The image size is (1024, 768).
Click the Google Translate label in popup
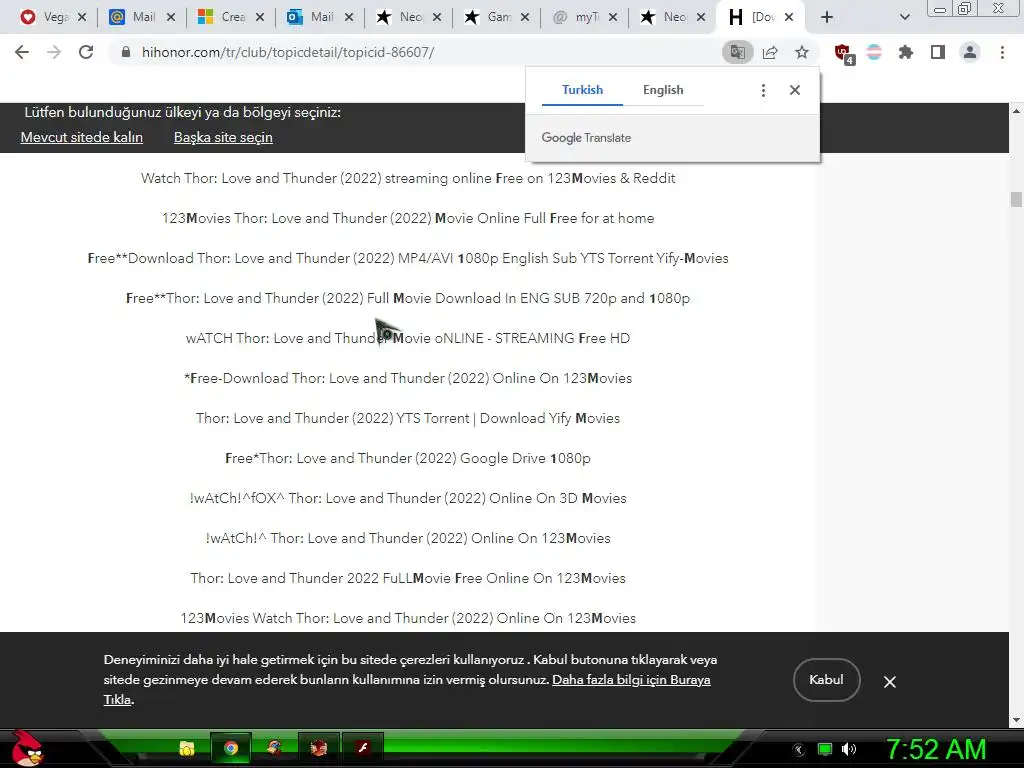(x=586, y=138)
